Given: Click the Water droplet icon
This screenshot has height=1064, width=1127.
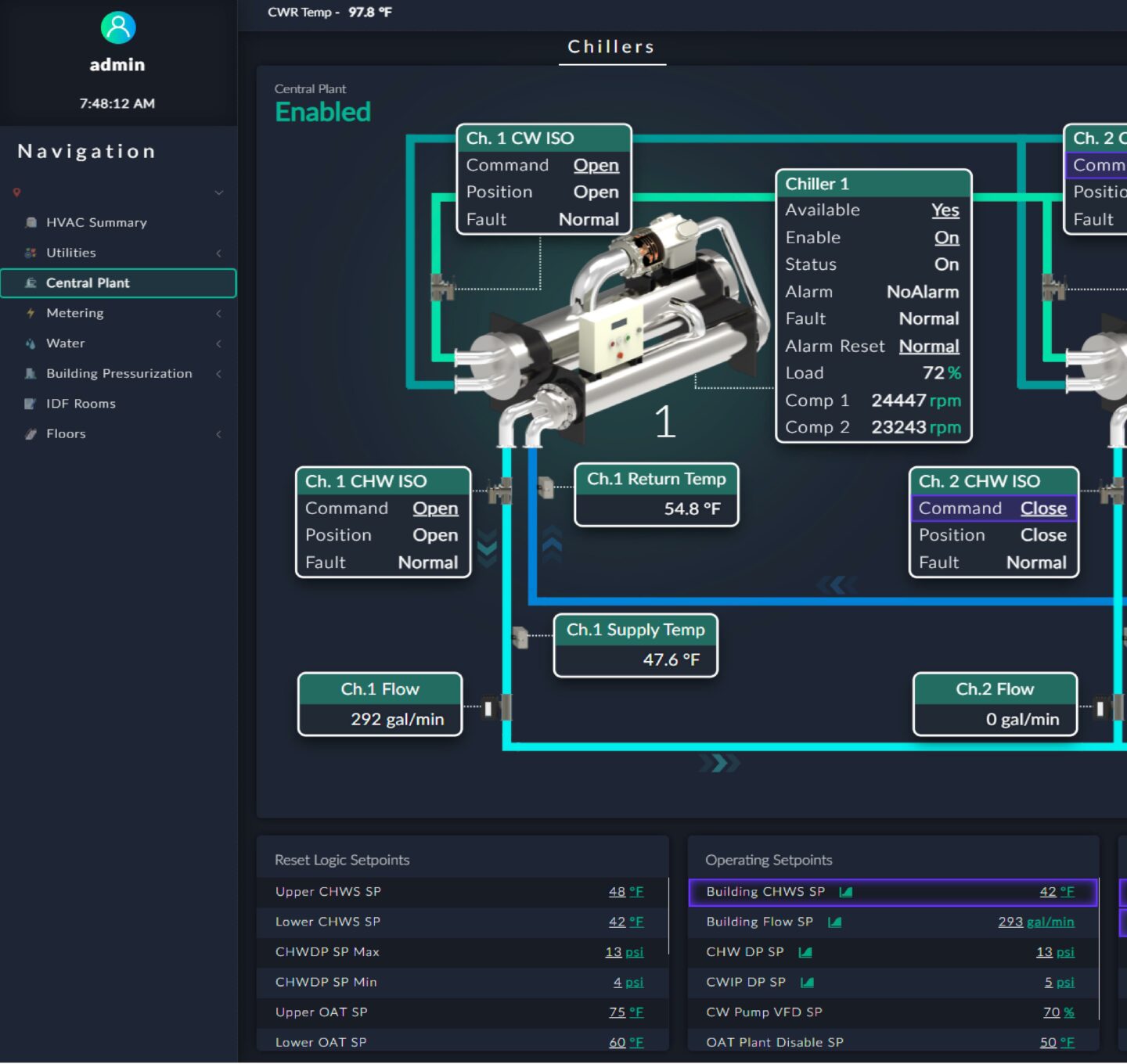Looking at the screenshot, I should coord(31,343).
